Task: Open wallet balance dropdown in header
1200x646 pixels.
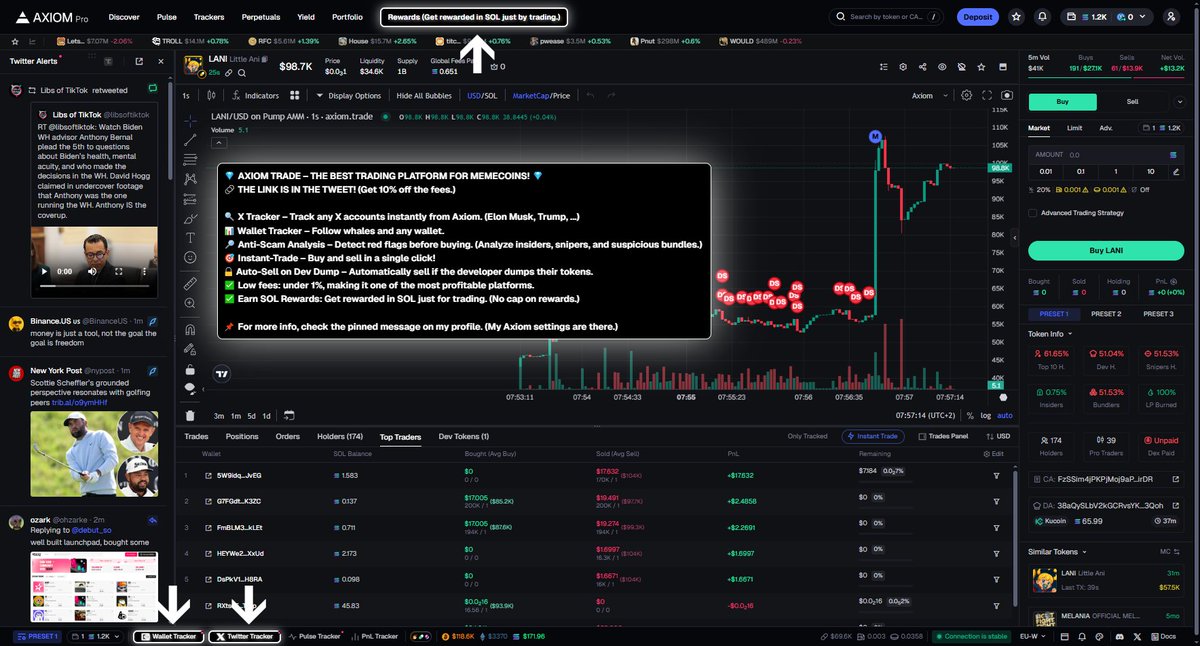Action: 1109,17
